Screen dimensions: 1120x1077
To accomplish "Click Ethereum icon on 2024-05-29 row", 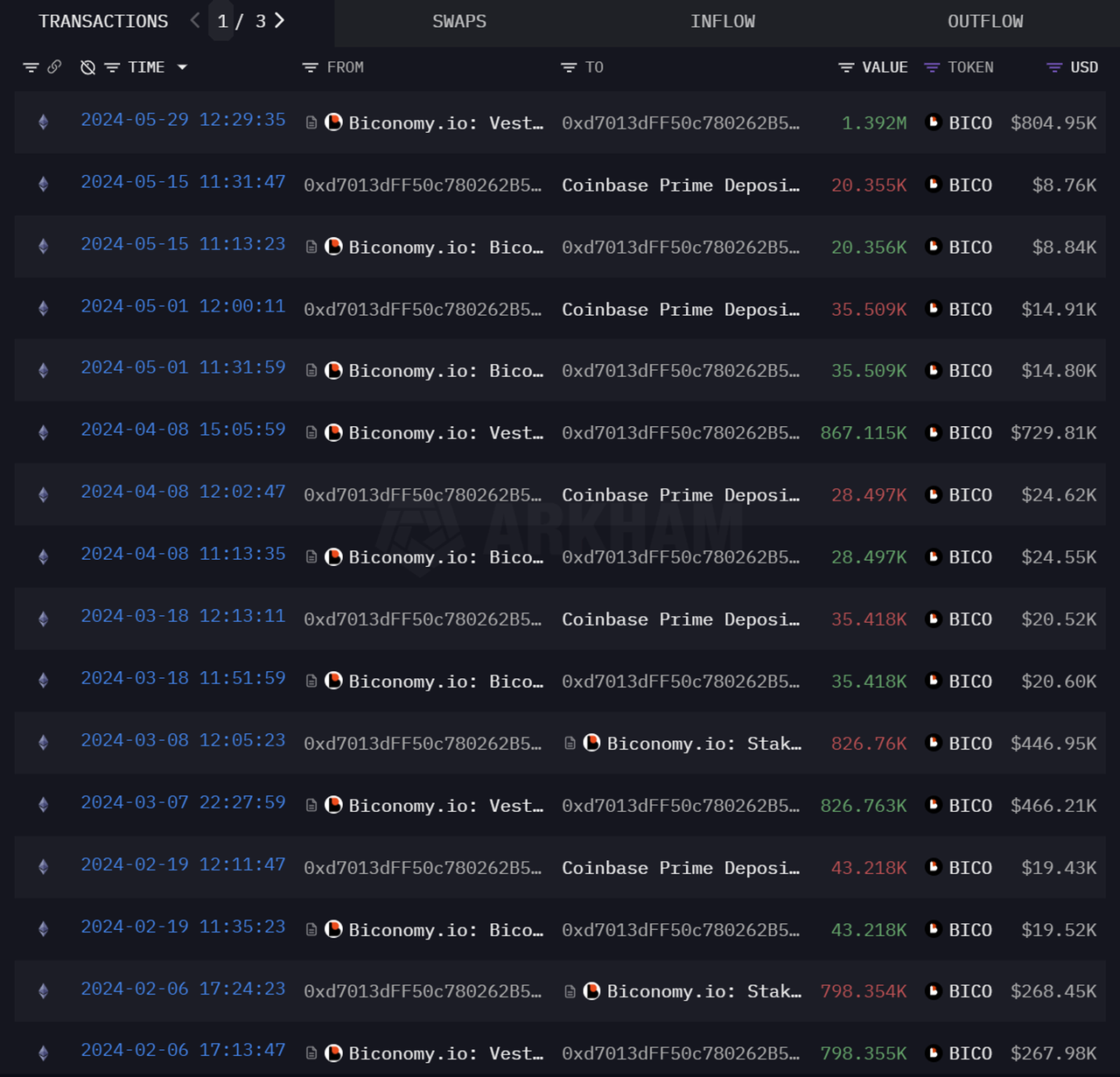I will (44, 122).
